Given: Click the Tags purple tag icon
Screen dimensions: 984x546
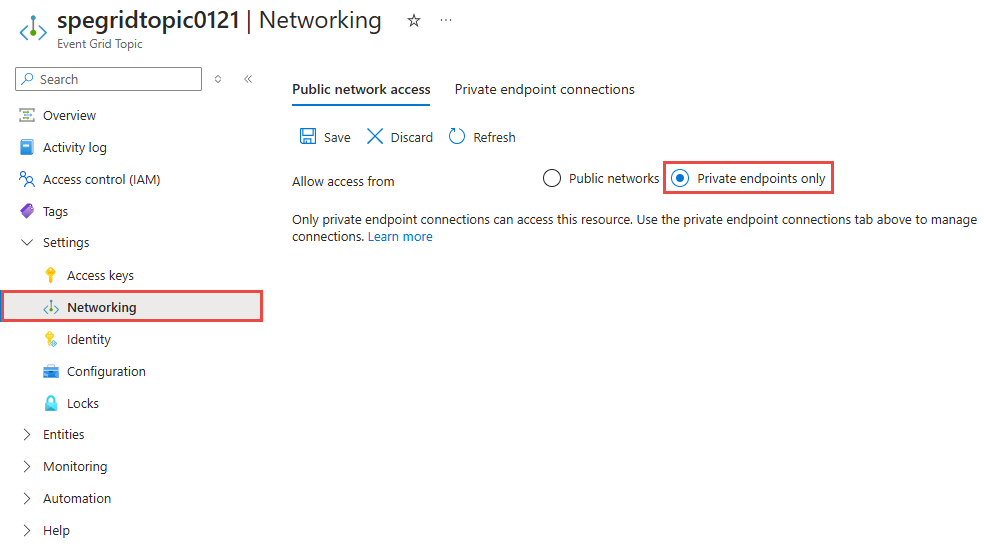Looking at the screenshot, I should tap(27, 211).
